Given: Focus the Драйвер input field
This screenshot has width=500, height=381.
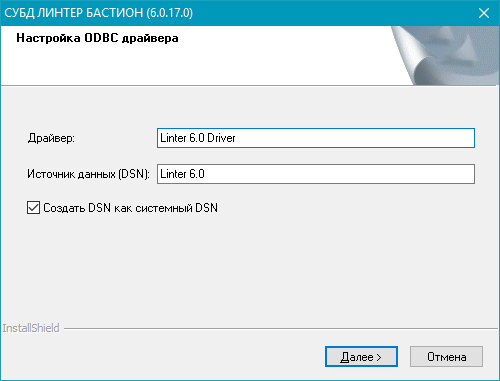Looking at the screenshot, I should coord(316,138).
